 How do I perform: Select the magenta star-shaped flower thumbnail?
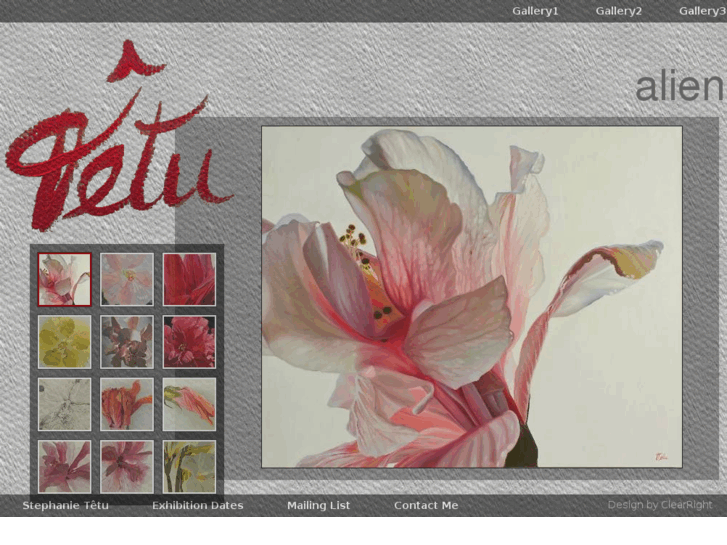127,467
